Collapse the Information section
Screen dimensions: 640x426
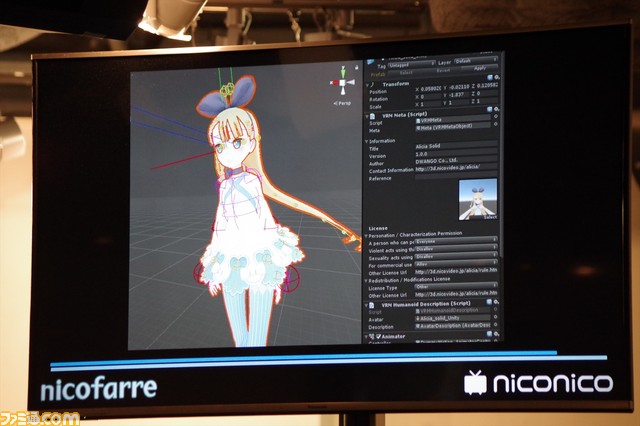coord(367,142)
